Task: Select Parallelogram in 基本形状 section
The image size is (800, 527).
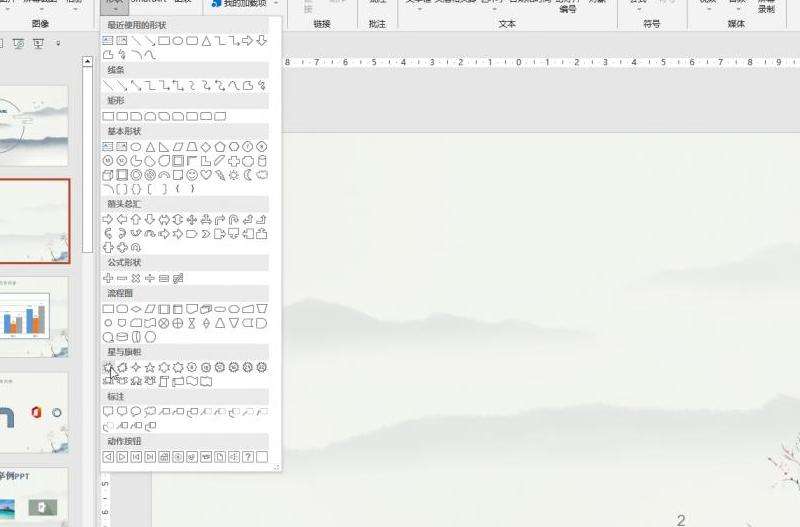Action: 178,147
